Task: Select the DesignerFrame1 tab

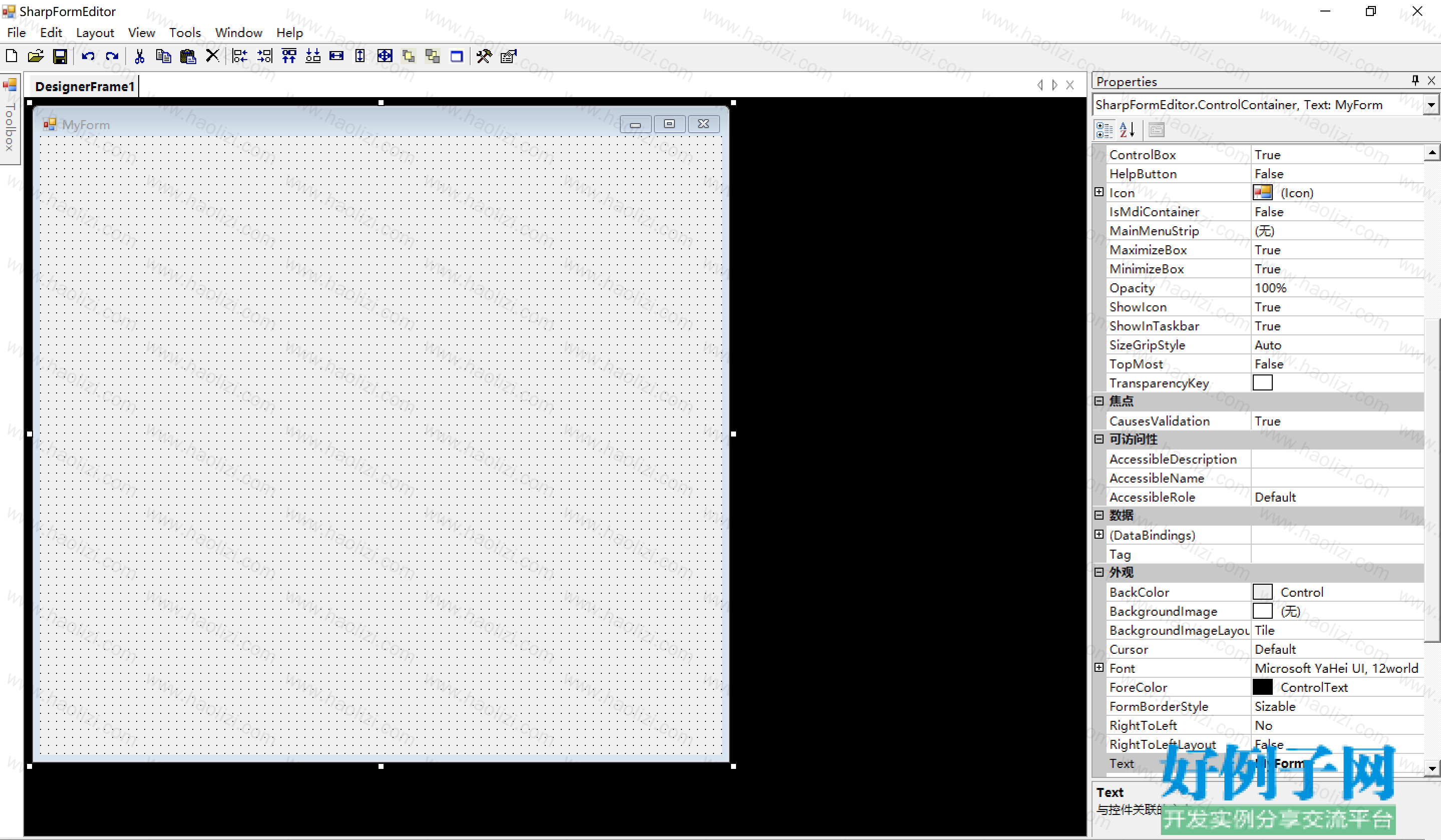Action: 85,86
